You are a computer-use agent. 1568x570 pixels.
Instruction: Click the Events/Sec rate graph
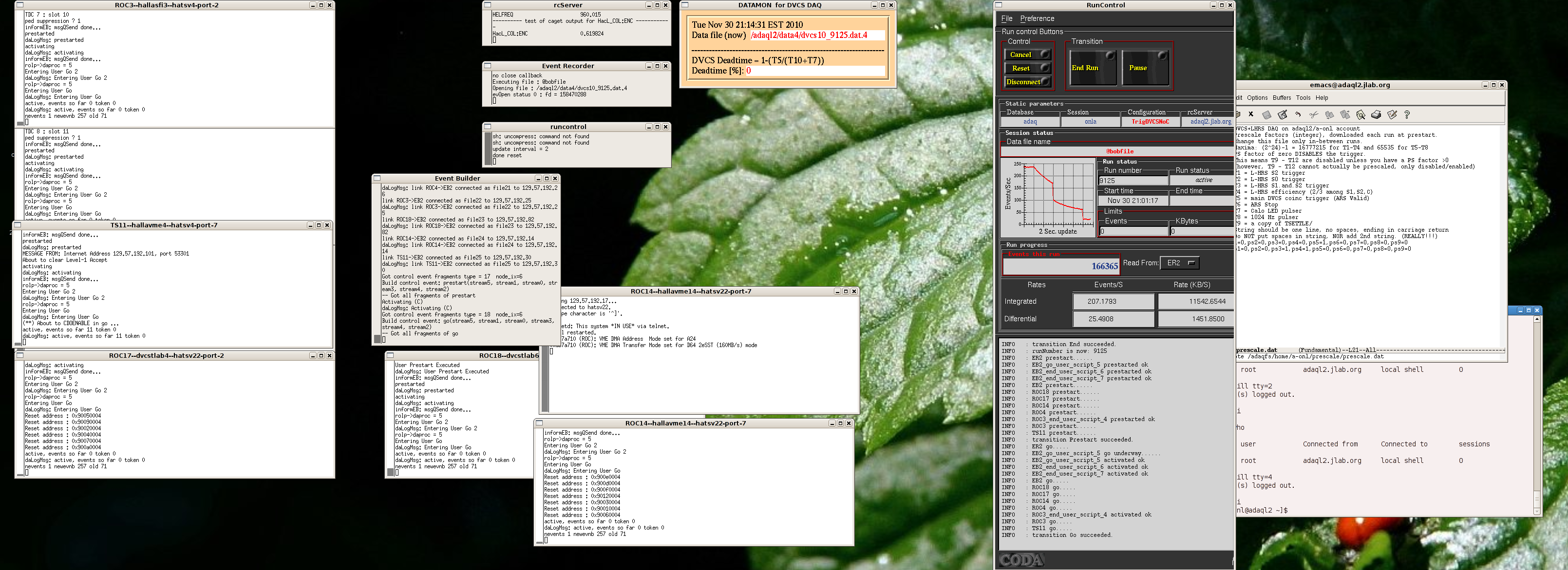pyautogui.click(x=1048, y=198)
